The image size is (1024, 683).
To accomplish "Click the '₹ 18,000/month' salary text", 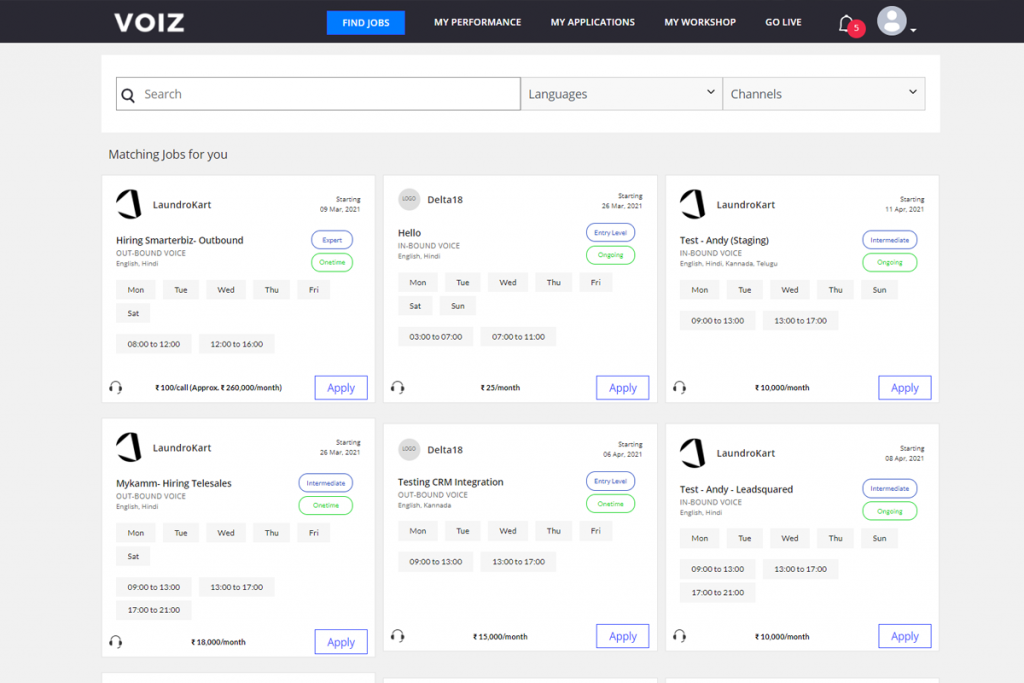I will 218,643.
